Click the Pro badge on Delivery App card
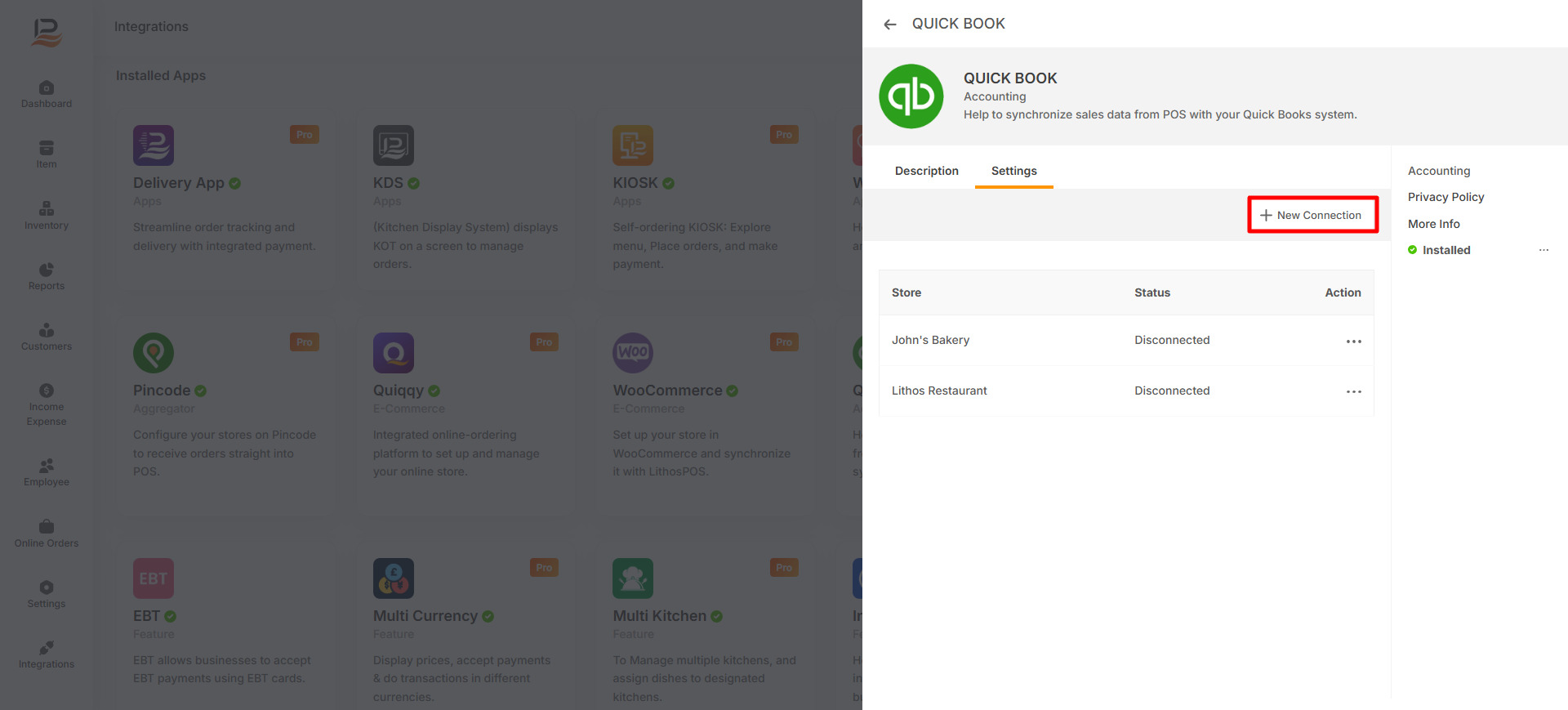The width and height of the screenshot is (1568, 710). point(305,135)
